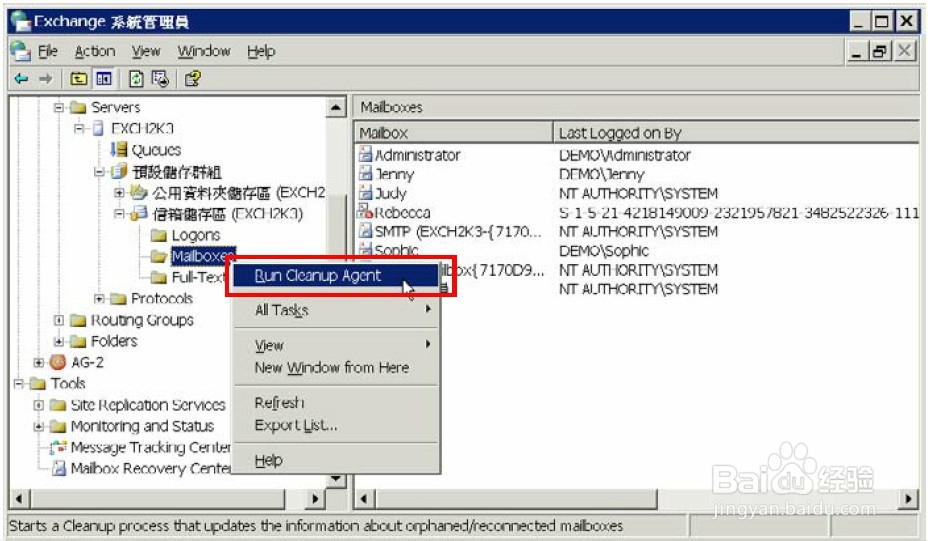This screenshot has height=541, width=928.
Task: Open the Window menu
Action: (x=204, y=51)
